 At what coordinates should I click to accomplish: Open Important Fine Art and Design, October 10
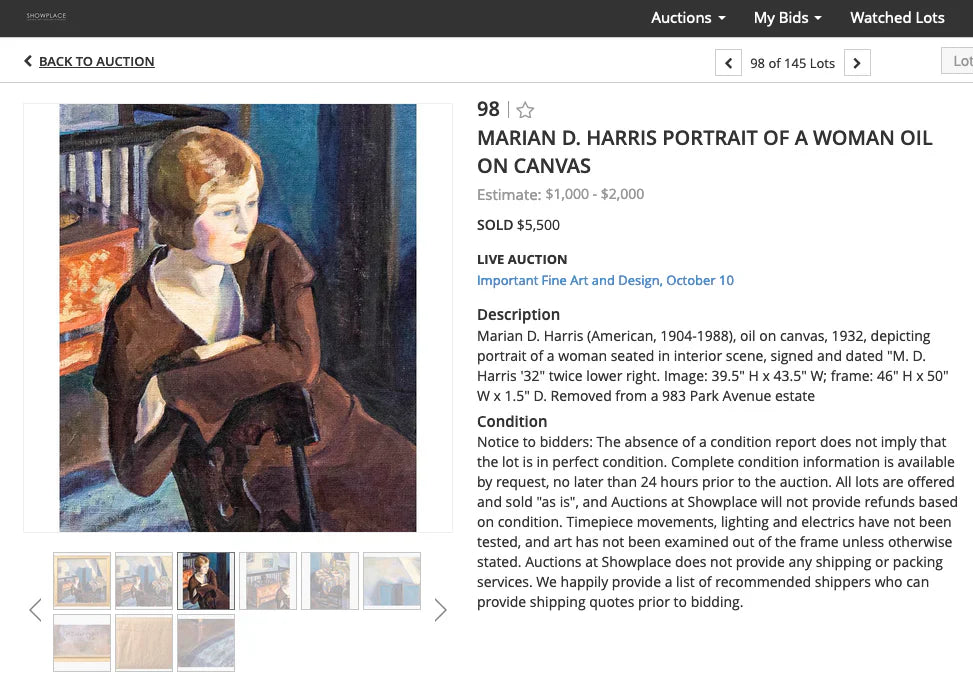[x=605, y=280]
